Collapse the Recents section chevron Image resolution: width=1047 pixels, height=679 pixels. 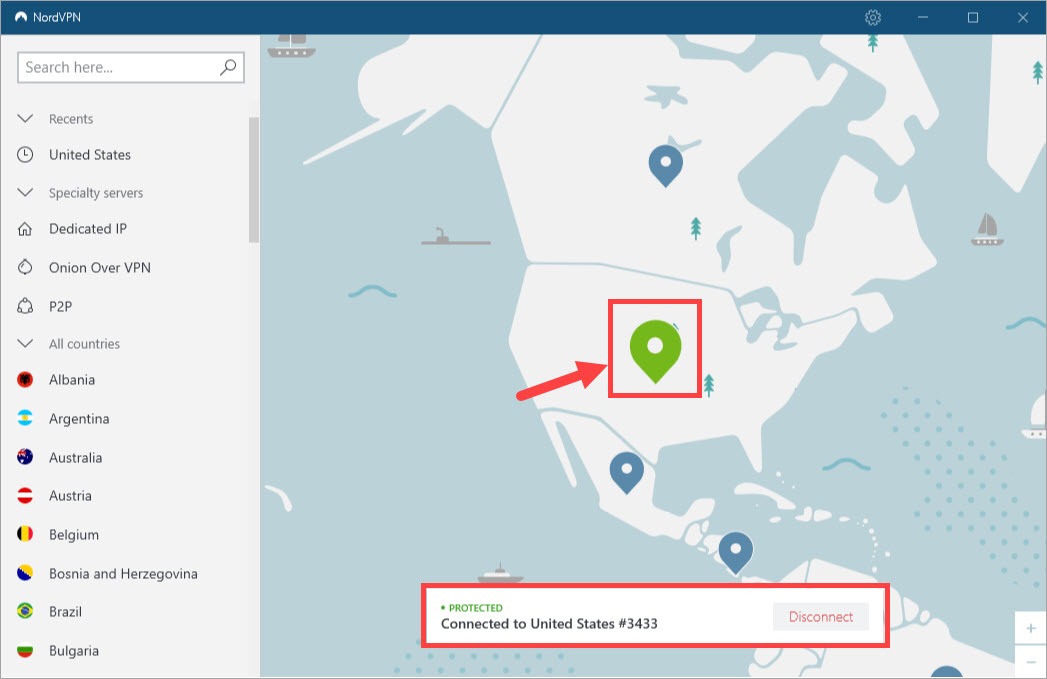click(x=26, y=118)
